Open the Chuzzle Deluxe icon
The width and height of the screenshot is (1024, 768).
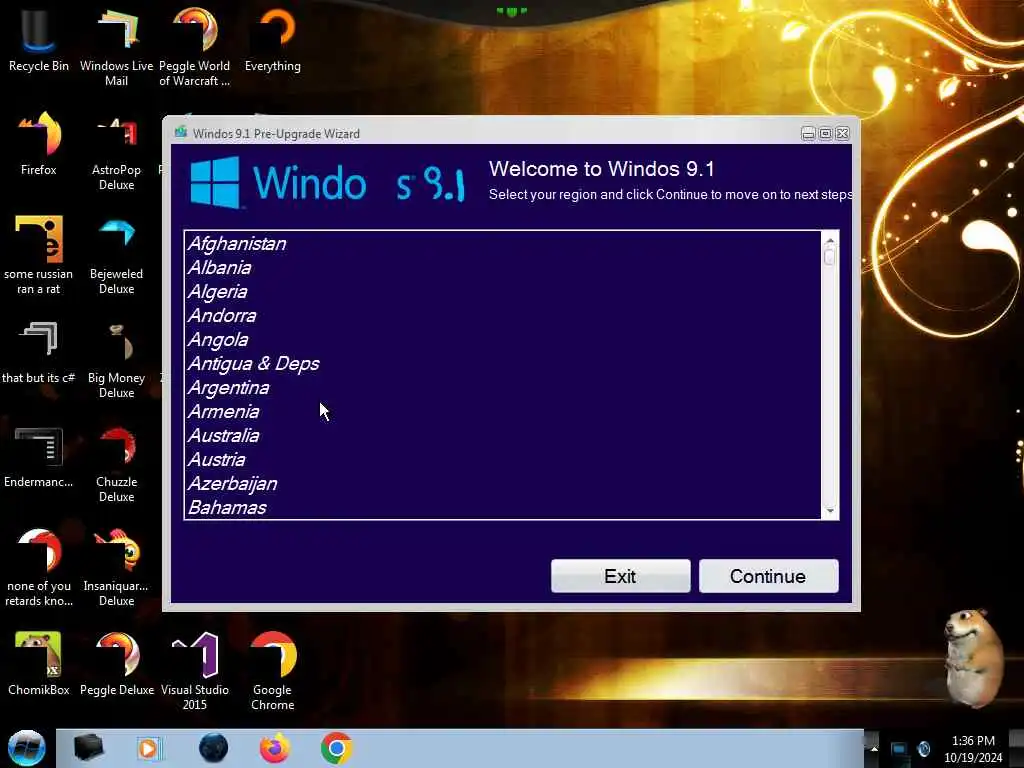[x=116, y=464]
